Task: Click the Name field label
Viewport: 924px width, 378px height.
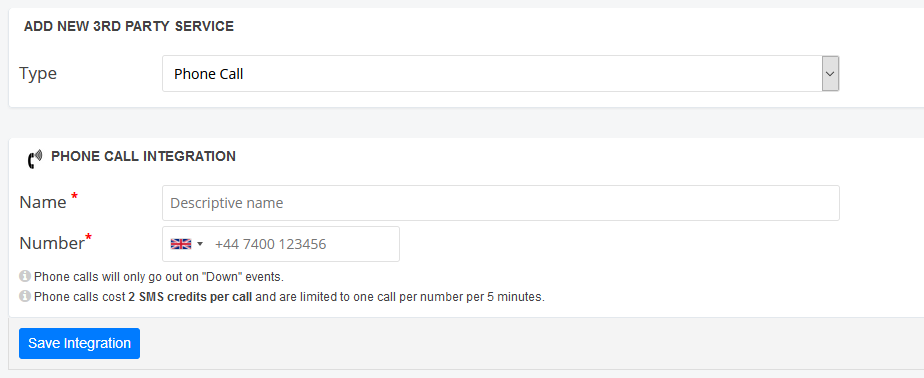Action: click(42, 202)
